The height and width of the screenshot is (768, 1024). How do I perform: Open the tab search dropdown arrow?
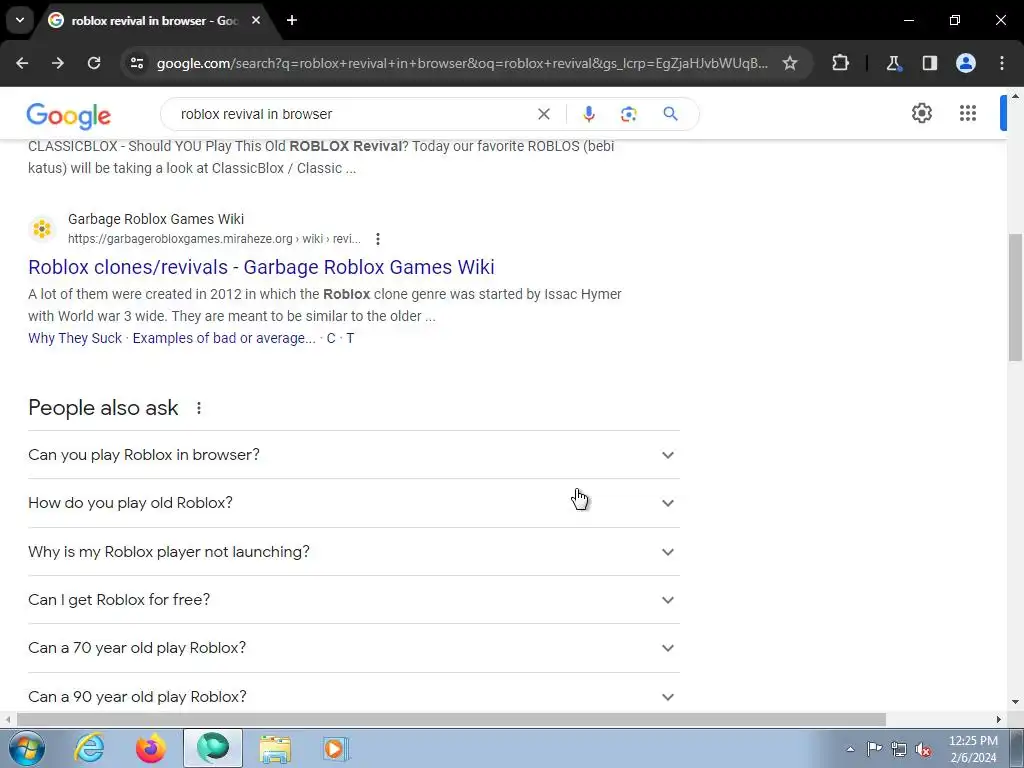(x=20, y=20)
